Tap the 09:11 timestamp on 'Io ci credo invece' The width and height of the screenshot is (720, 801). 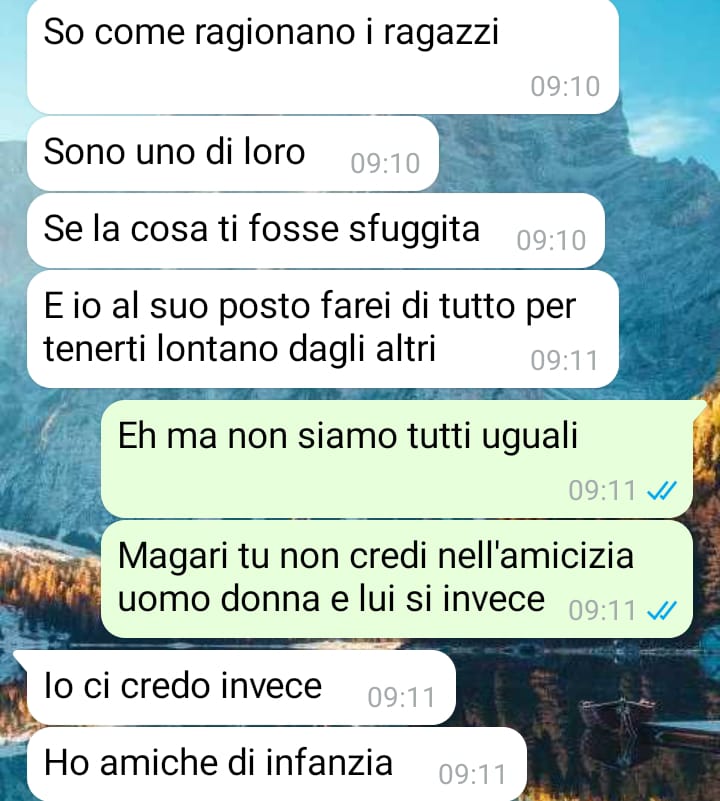(402, 697)
